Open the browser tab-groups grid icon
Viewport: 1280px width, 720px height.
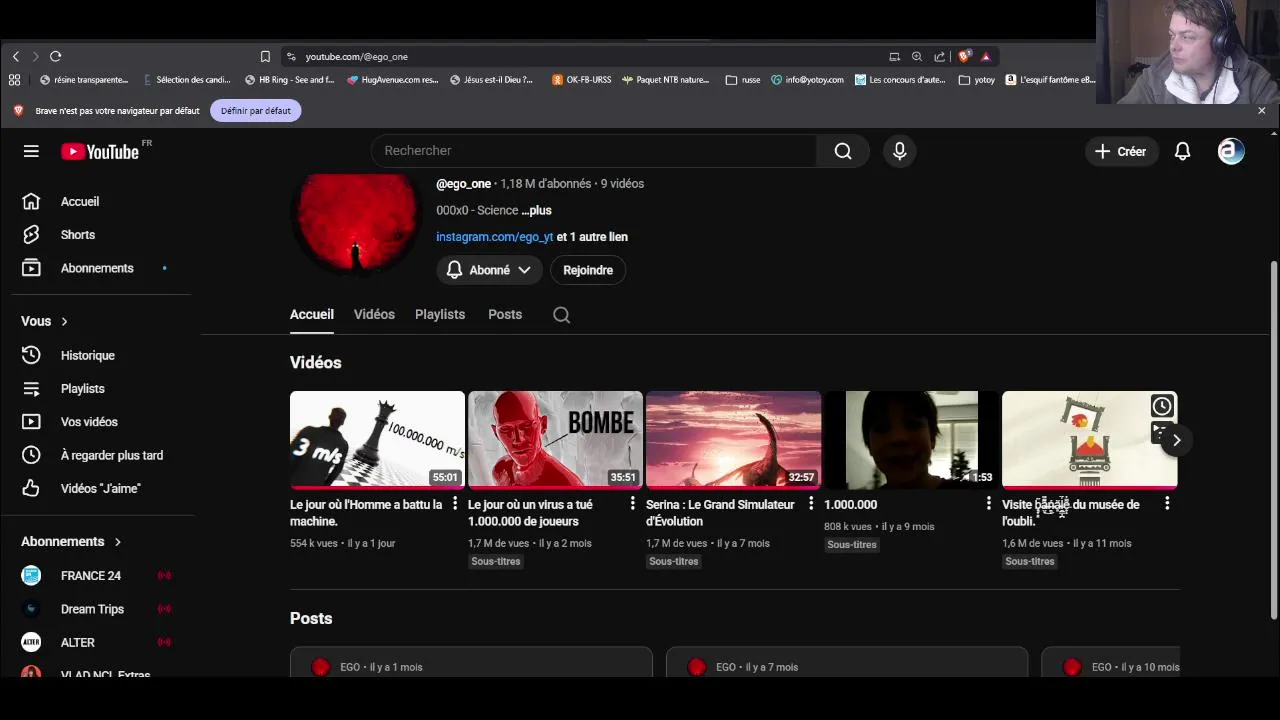point(14,80)
